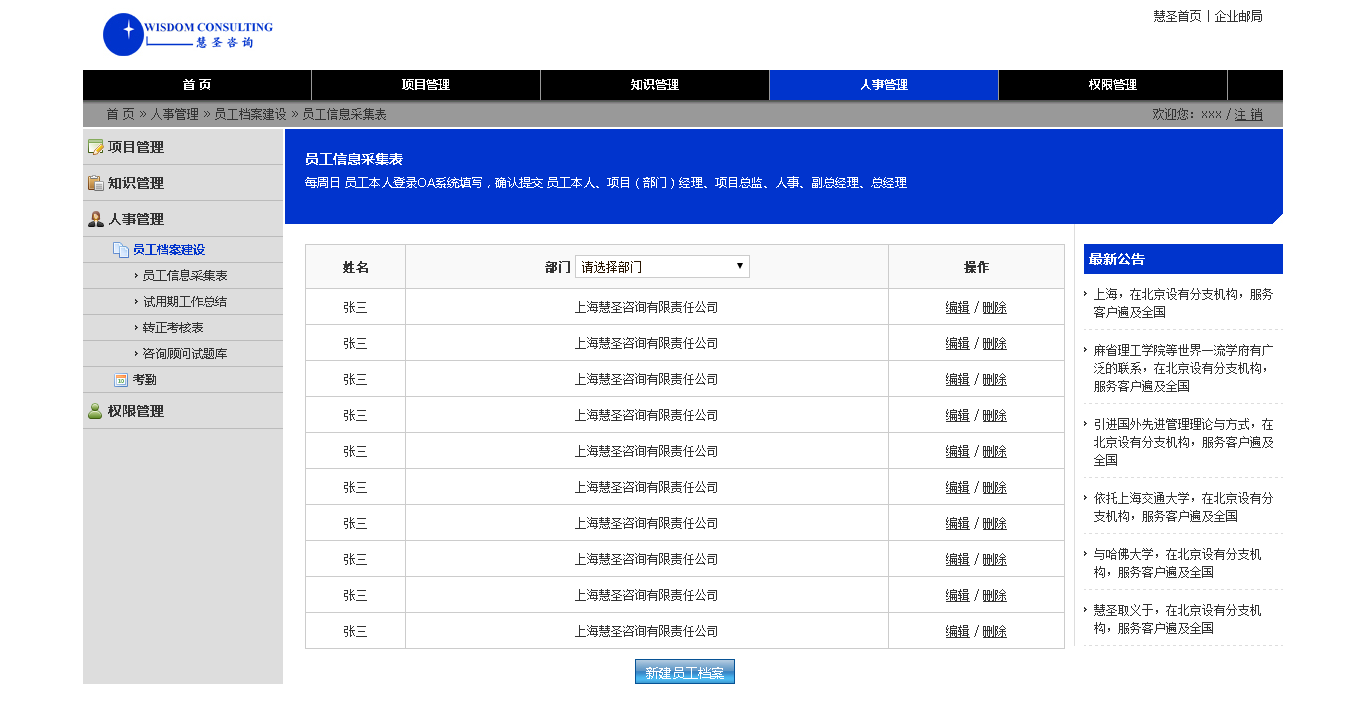This screenshot has height=704, width=1366.
Task: Open 知识管理 in the top navigation bar
Action: (655, 85)
